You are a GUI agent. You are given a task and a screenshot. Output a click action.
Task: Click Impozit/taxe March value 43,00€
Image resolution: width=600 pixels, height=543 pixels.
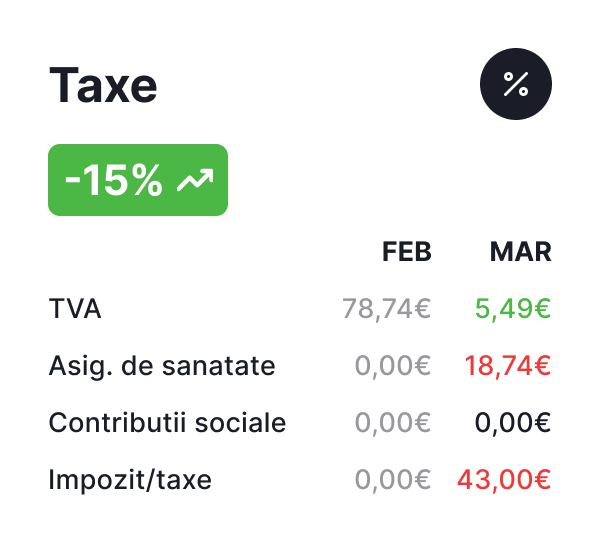(x=504, y=480)
